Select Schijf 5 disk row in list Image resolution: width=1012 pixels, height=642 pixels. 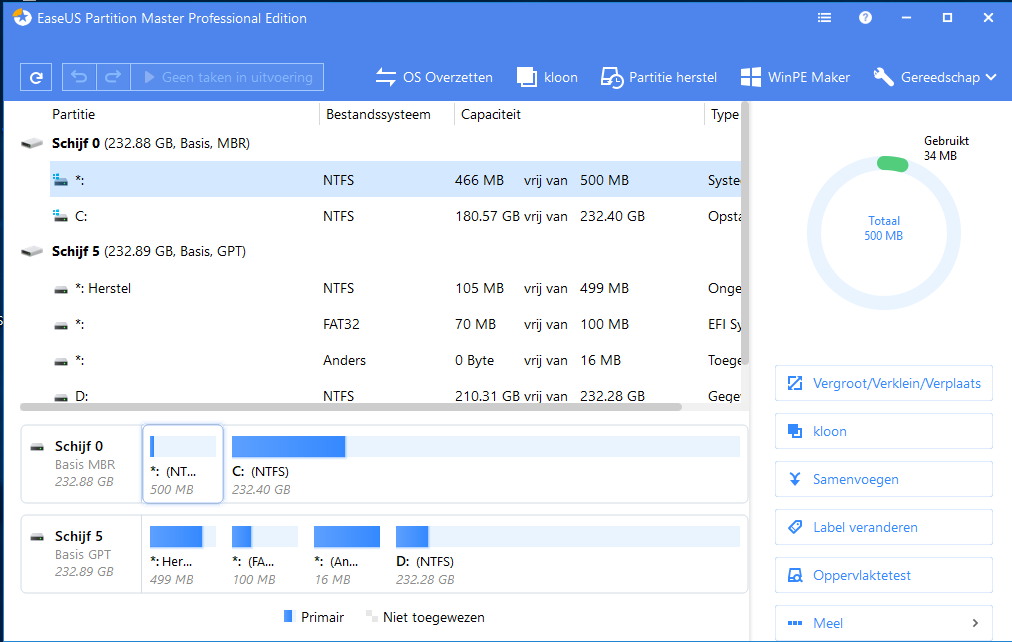coord(381,251)
